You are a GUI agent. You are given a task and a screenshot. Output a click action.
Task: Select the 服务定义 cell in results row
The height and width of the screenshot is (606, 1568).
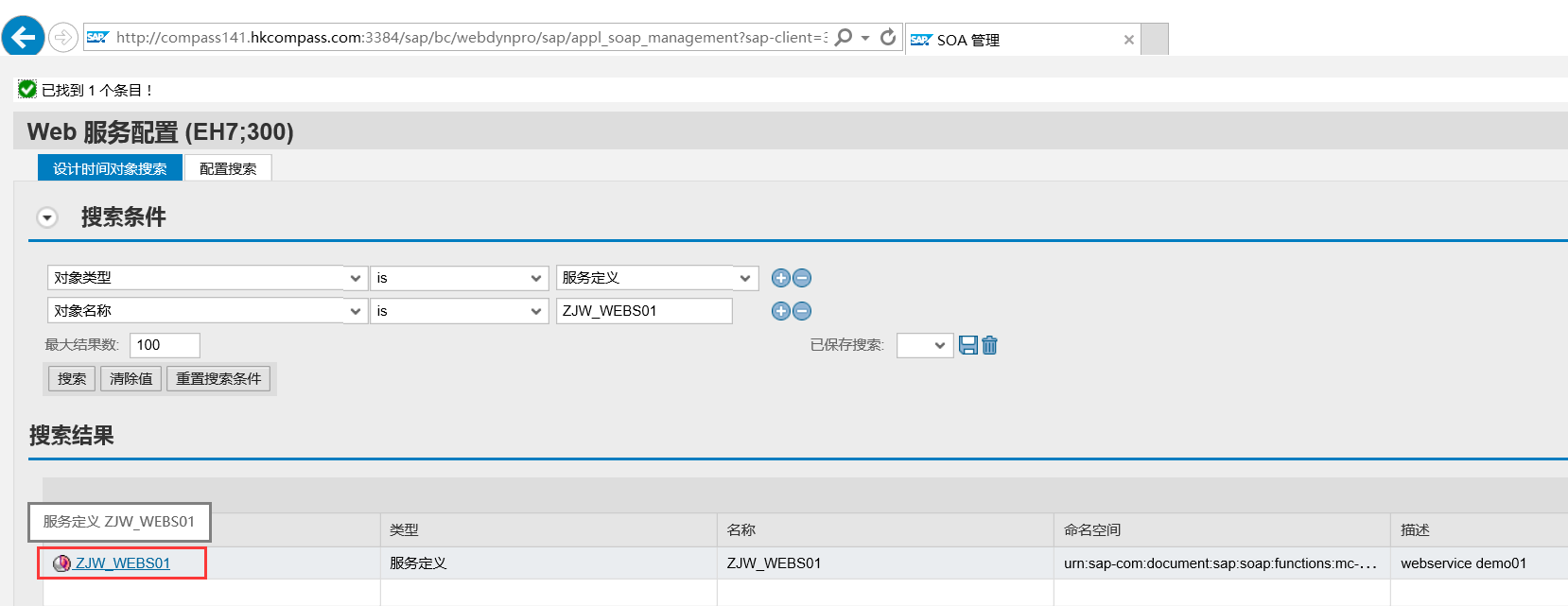tap(549, 563)
